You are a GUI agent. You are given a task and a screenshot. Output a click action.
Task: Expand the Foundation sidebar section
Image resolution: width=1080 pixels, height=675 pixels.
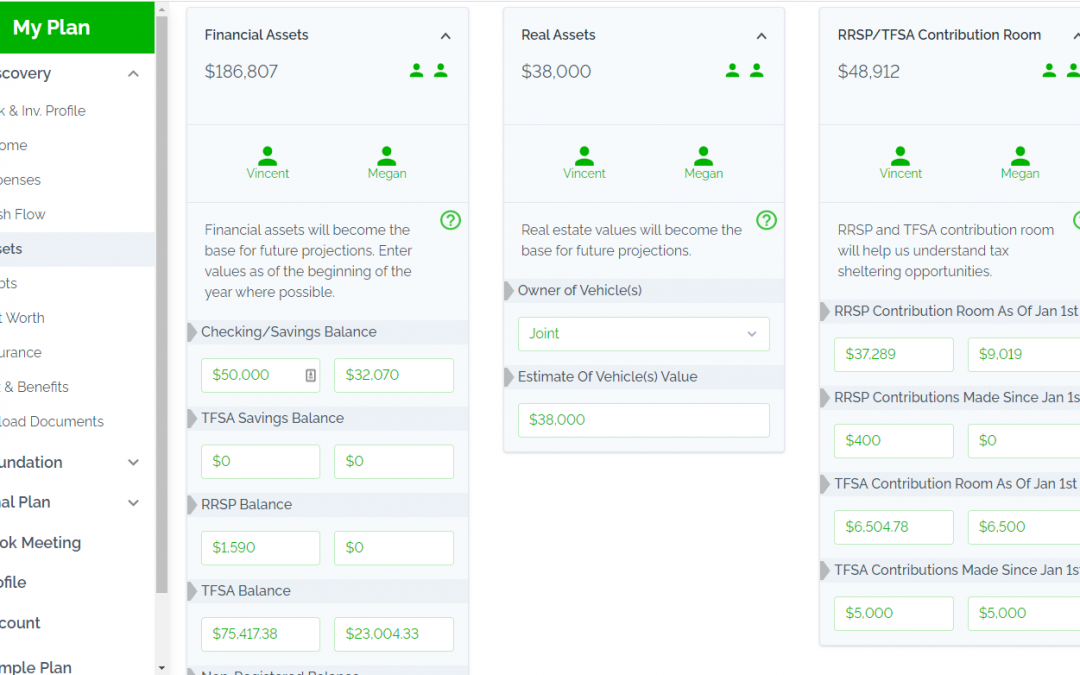click(x=134, y=463)
